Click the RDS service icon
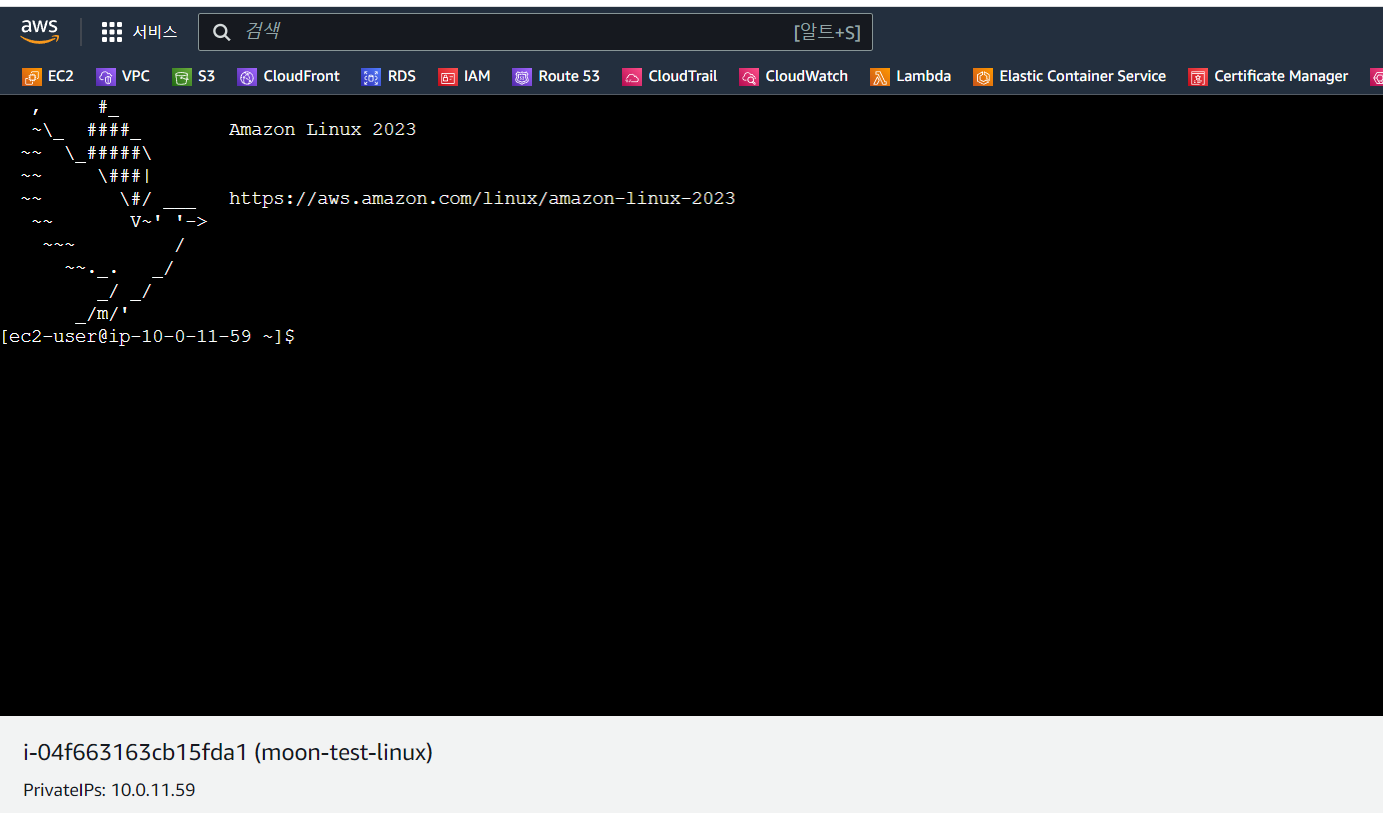Screen dimensions: 1383x813 (x=371, y=76)
